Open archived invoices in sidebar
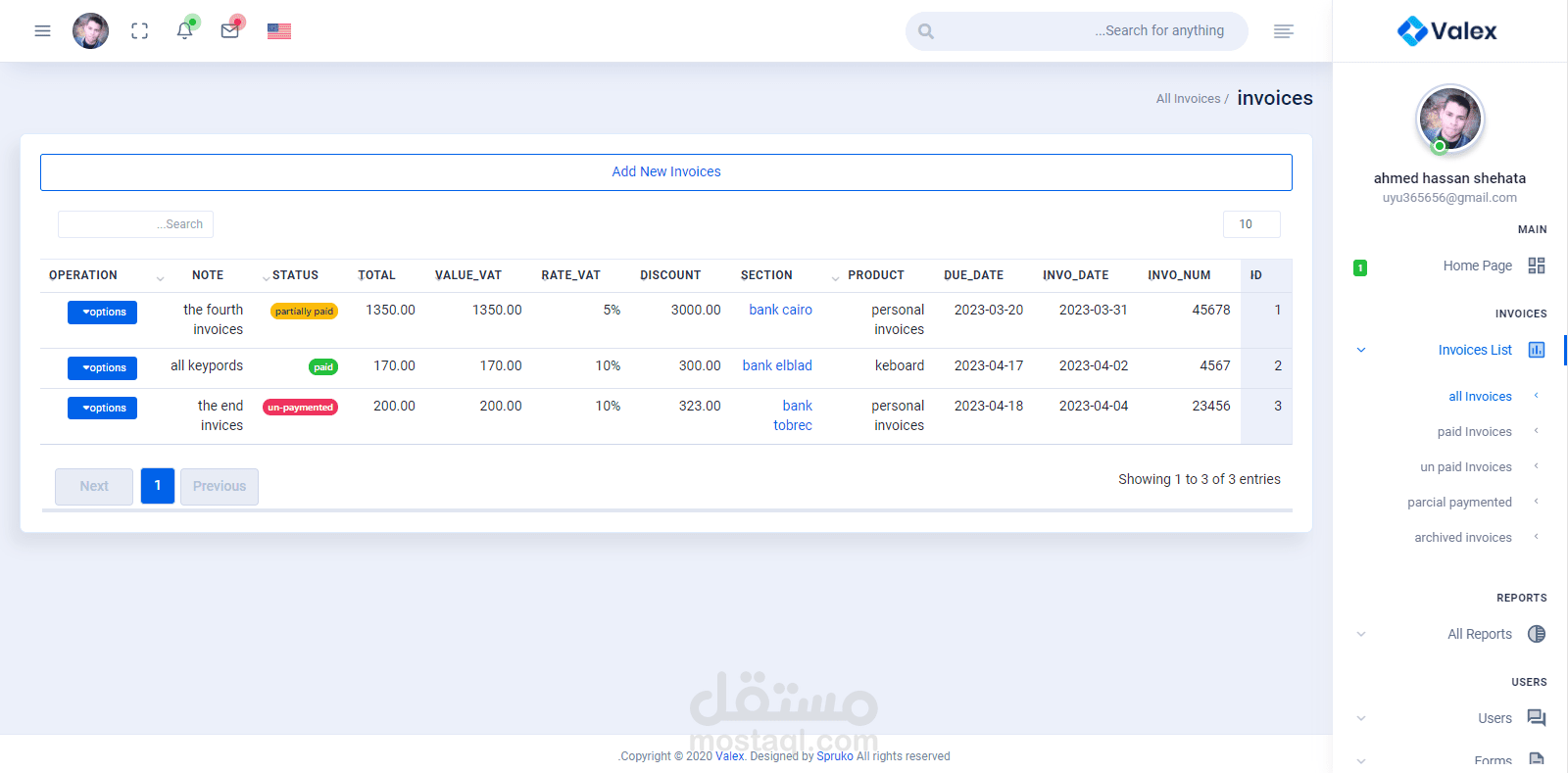 tap(1462, 538)
